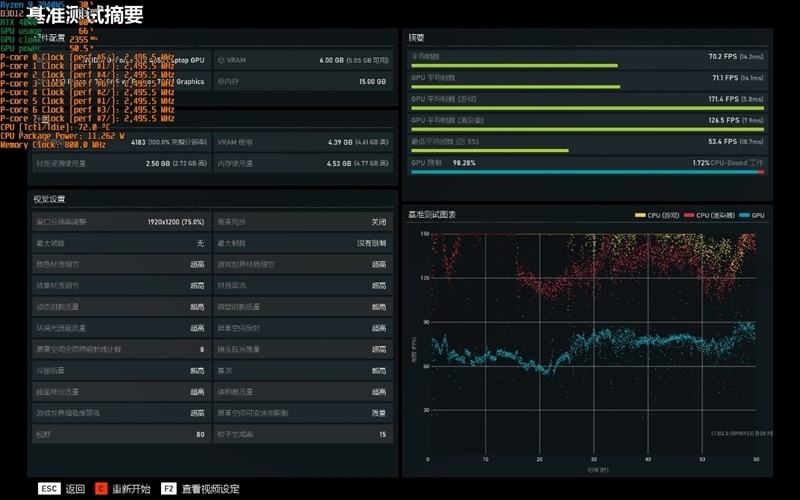The height and width of the screenshot is (500, 800).
Task: Click the 最大帧数 row showing 没有限制
Action: [x=303, y=243]
